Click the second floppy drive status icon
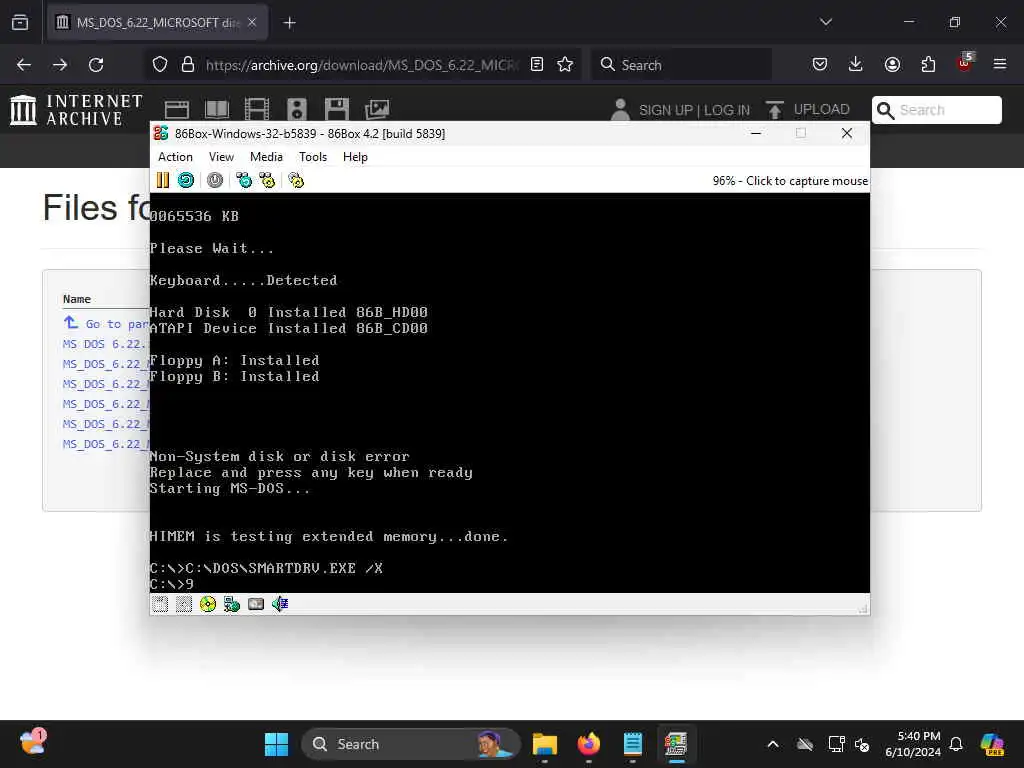 point(184,604)
